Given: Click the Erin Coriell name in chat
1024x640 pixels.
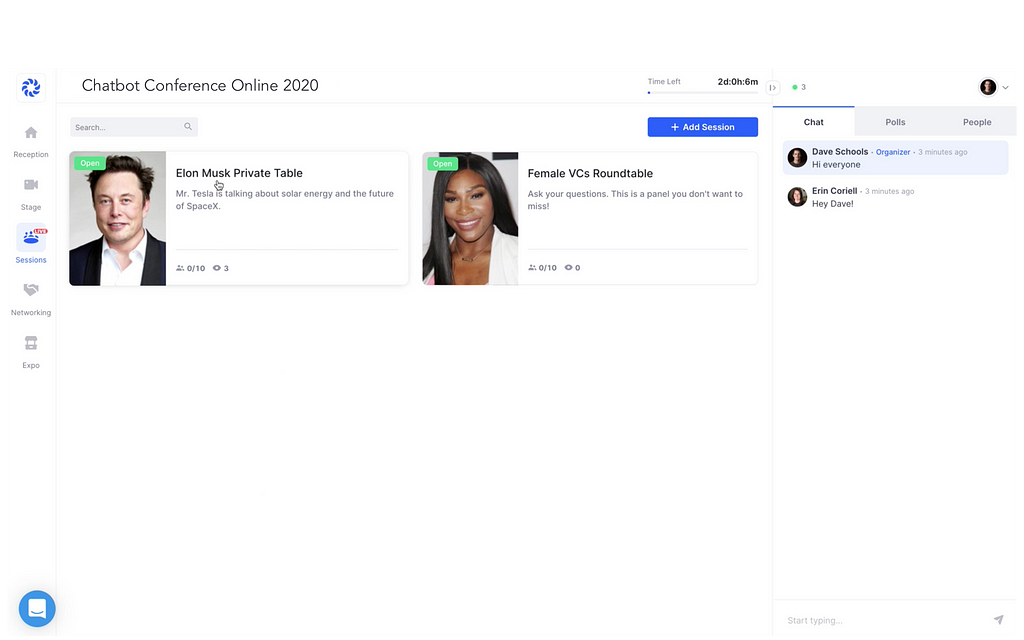Looking at the screenshot, I should [x=835, y=191].
